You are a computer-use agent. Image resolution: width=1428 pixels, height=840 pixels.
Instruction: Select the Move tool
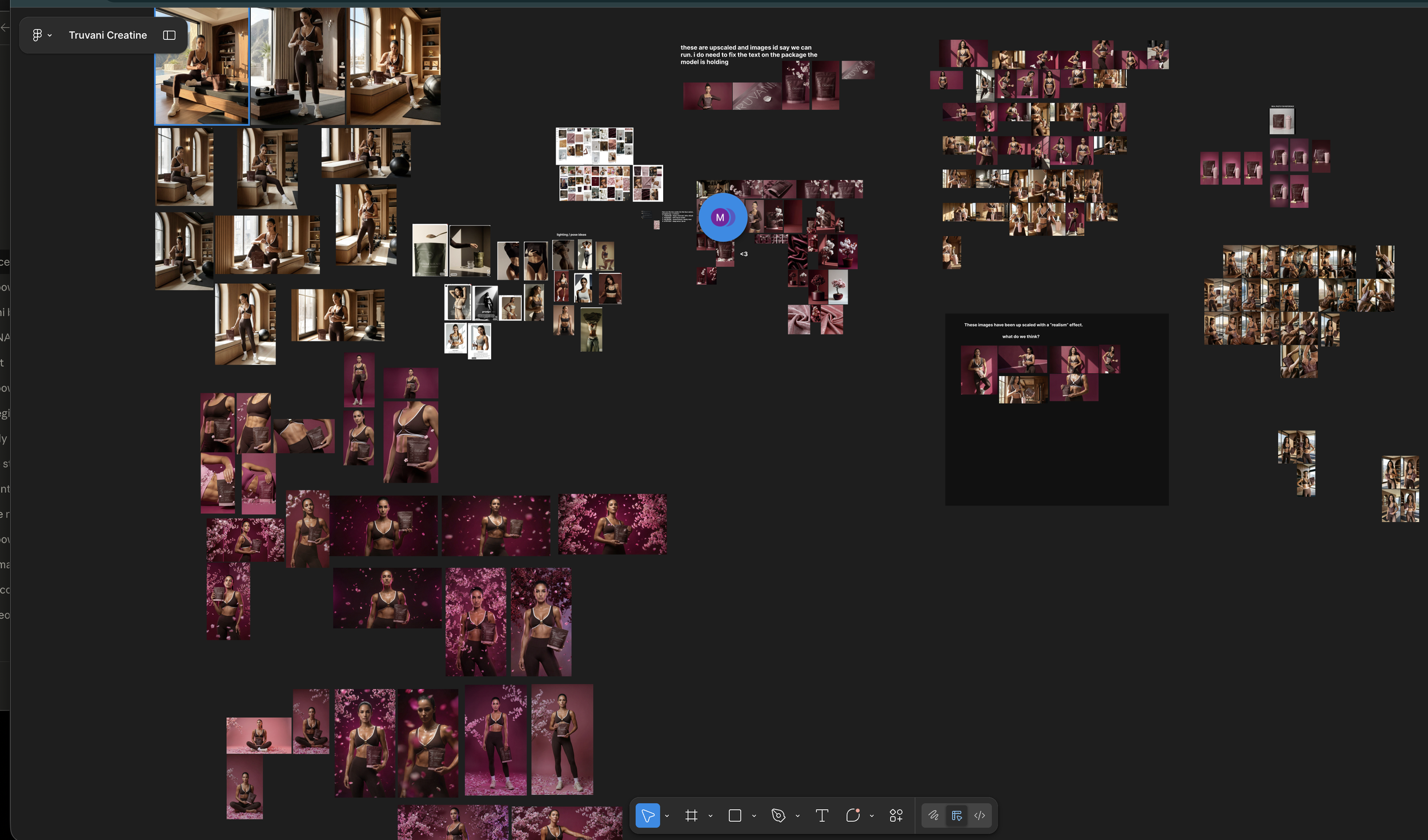647,815
